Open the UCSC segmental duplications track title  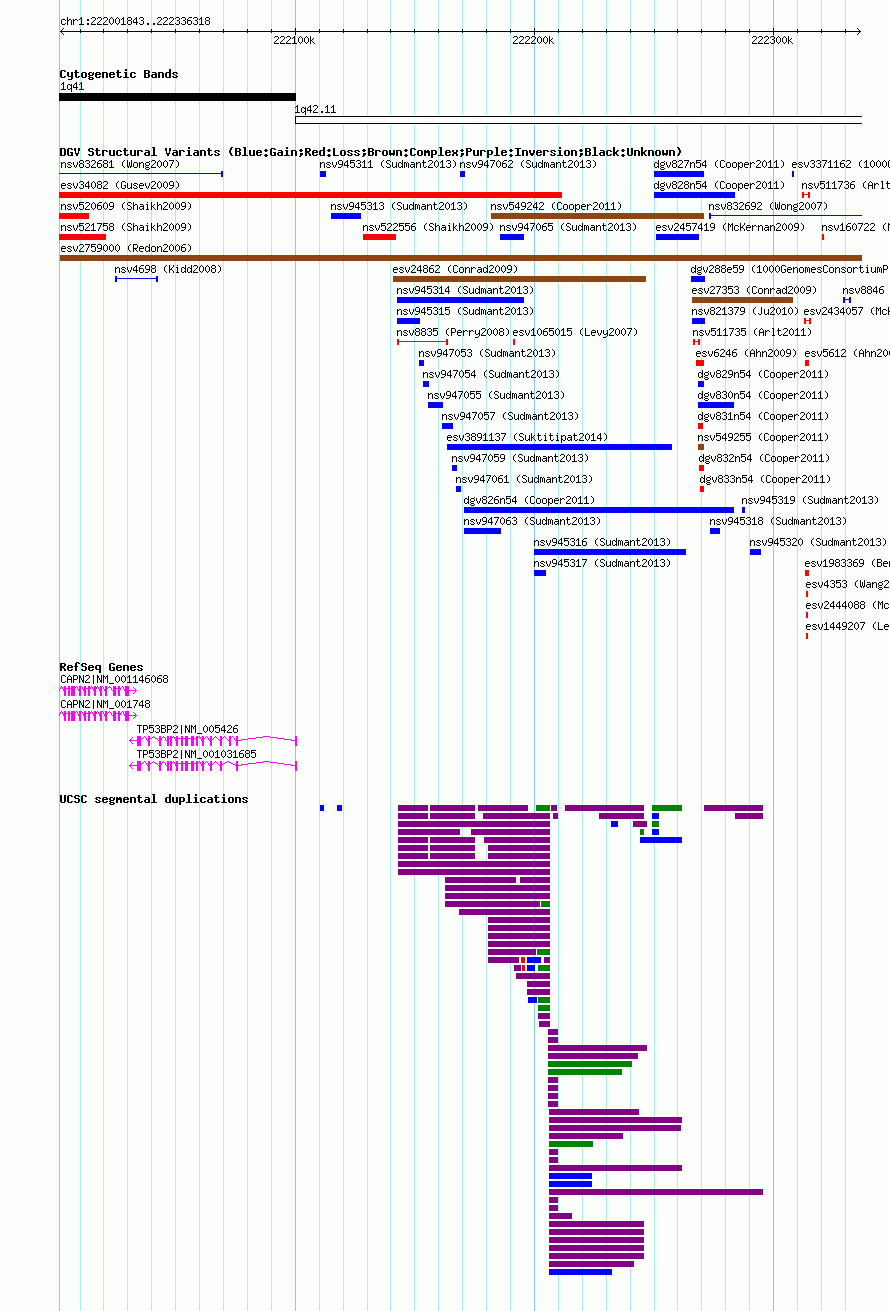pyautogui.click(x=154, y=799)
